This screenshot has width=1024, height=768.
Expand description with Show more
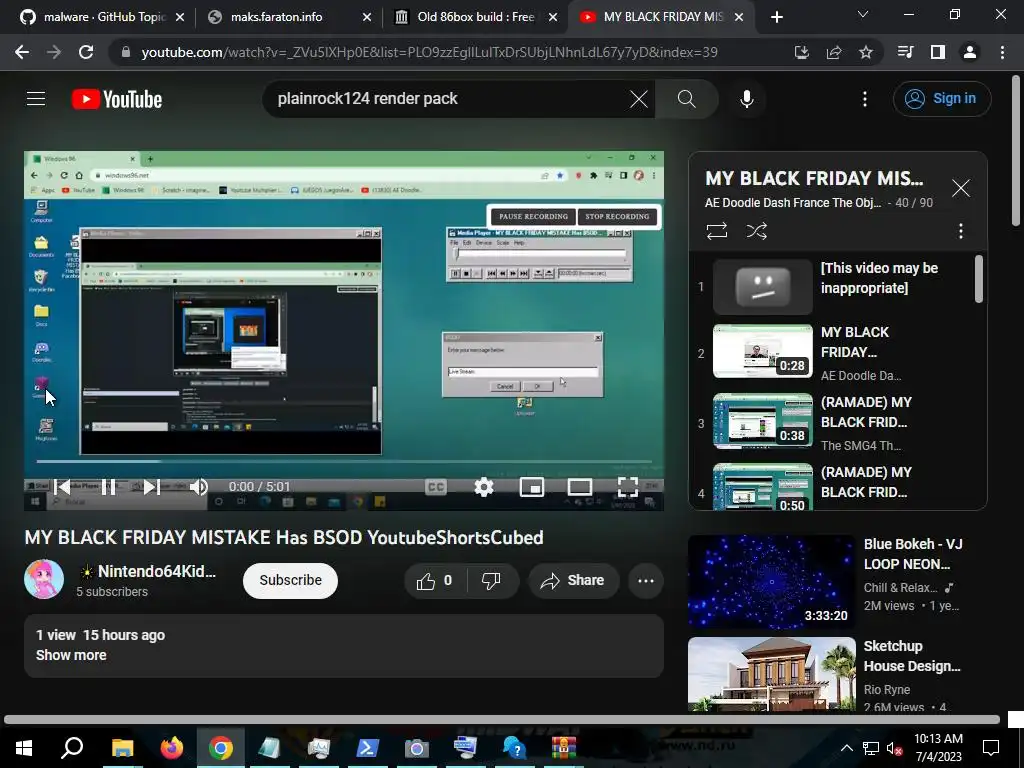tap(71, 655)
